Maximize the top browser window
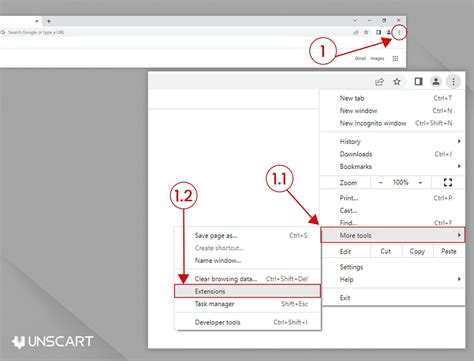Screen dimensions: 474x361 pyautogui.click(x=384, y=20)
